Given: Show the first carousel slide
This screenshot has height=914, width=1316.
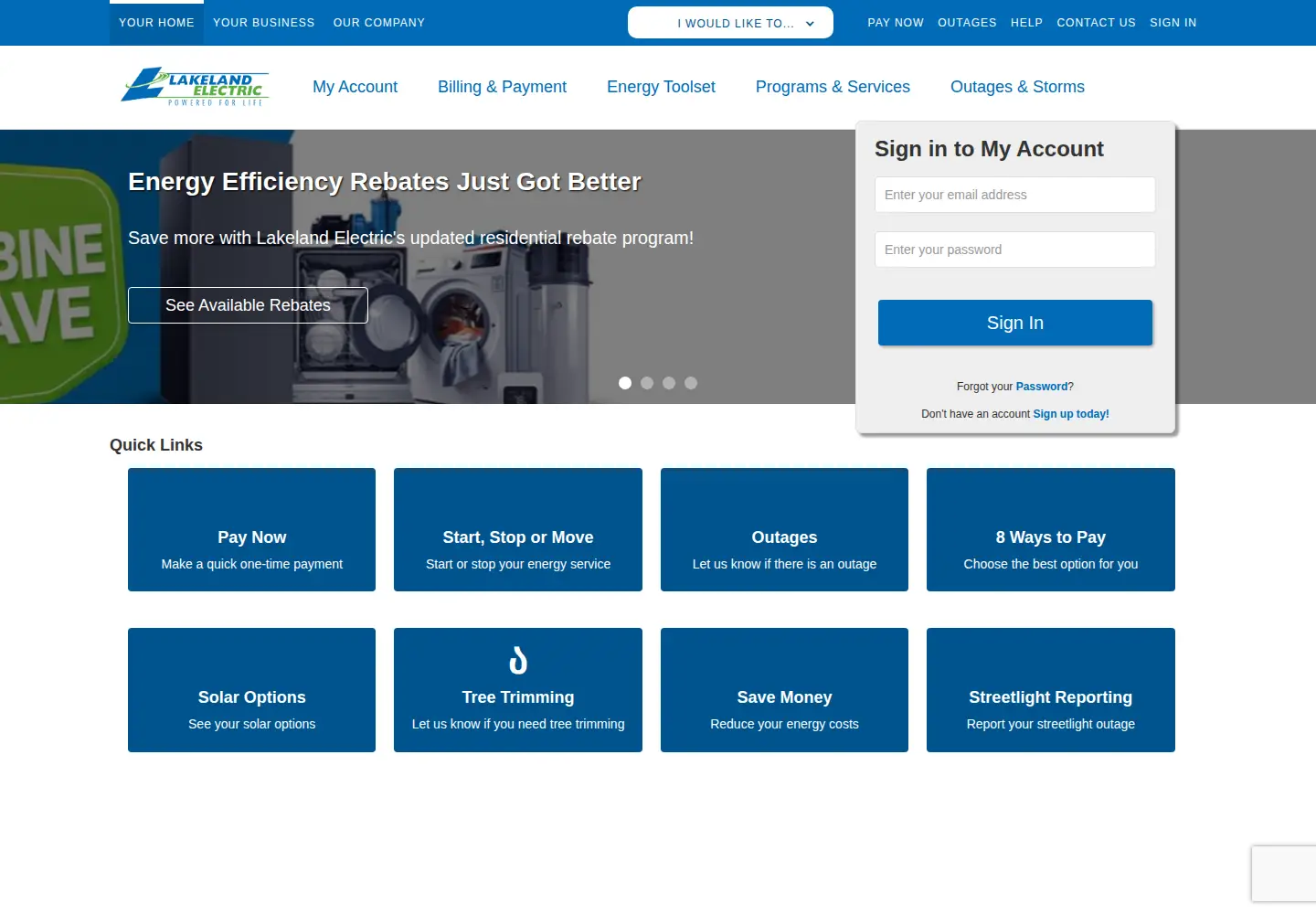Looking at the screenshot, I should [625, 383].
